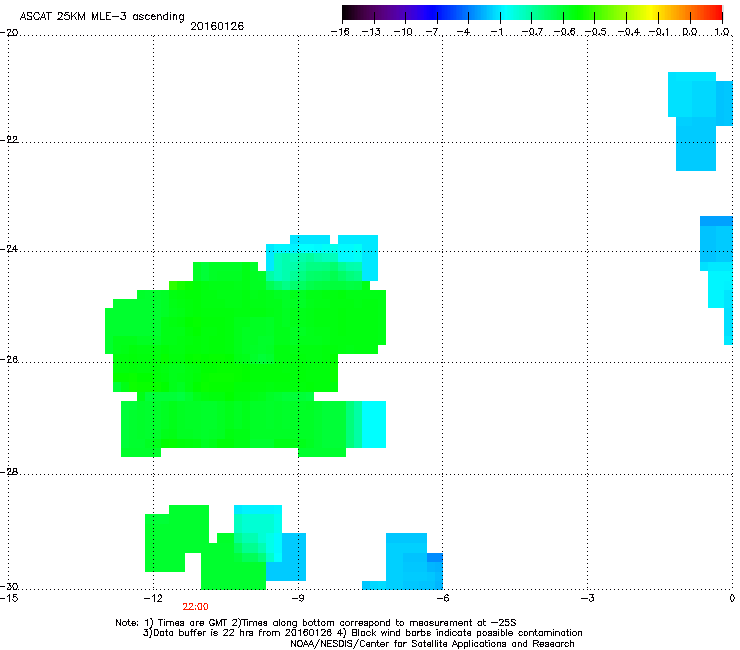This screenshot has height=650, width=740.
Task: Click the color scale label '-10'
Action: (x=403, y=32)
